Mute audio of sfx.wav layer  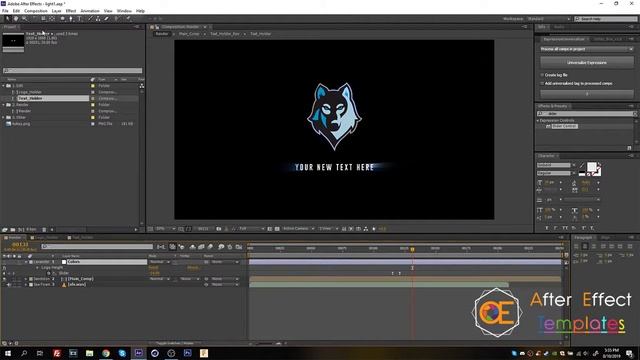pos(9,284)
